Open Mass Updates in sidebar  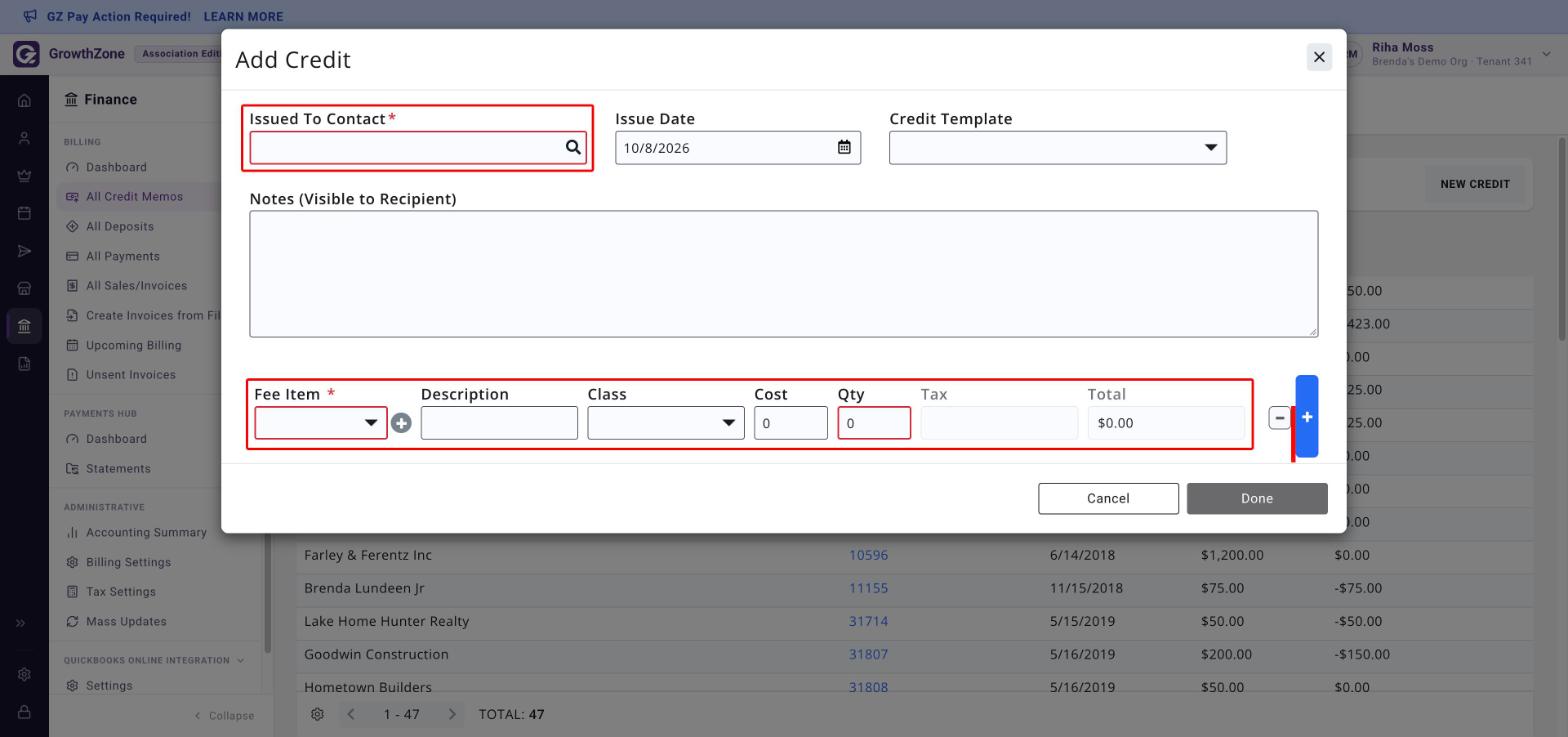(126, 622)
